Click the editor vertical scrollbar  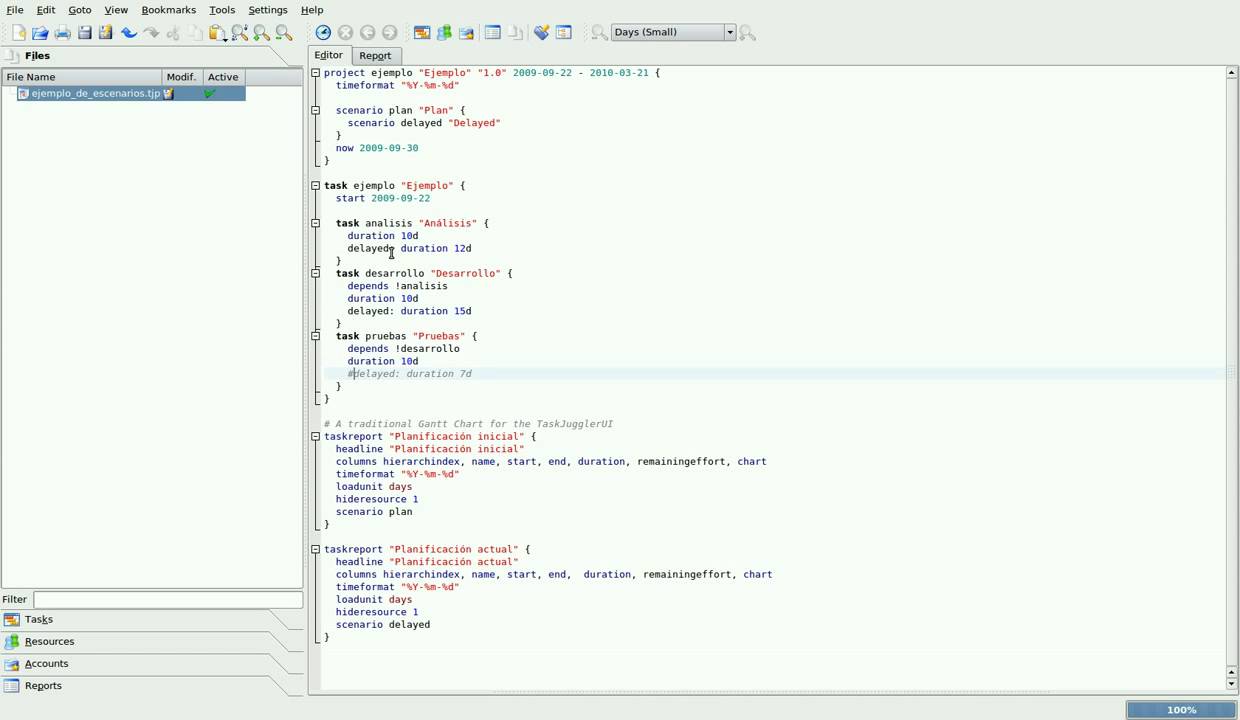(1231, 370)
